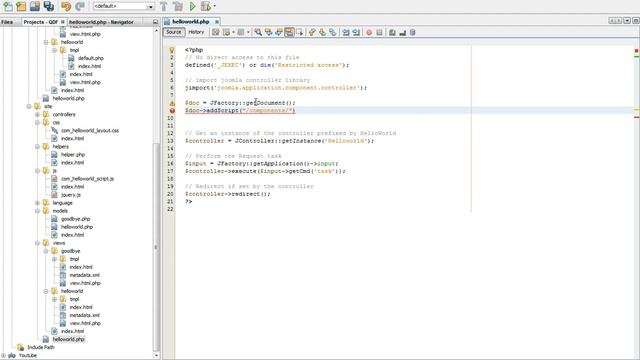Image resolution: width=640 pixels, height=360 pixels.
Task: Select com_helloworld_layout.css in the tree
Action: [90, 131]
